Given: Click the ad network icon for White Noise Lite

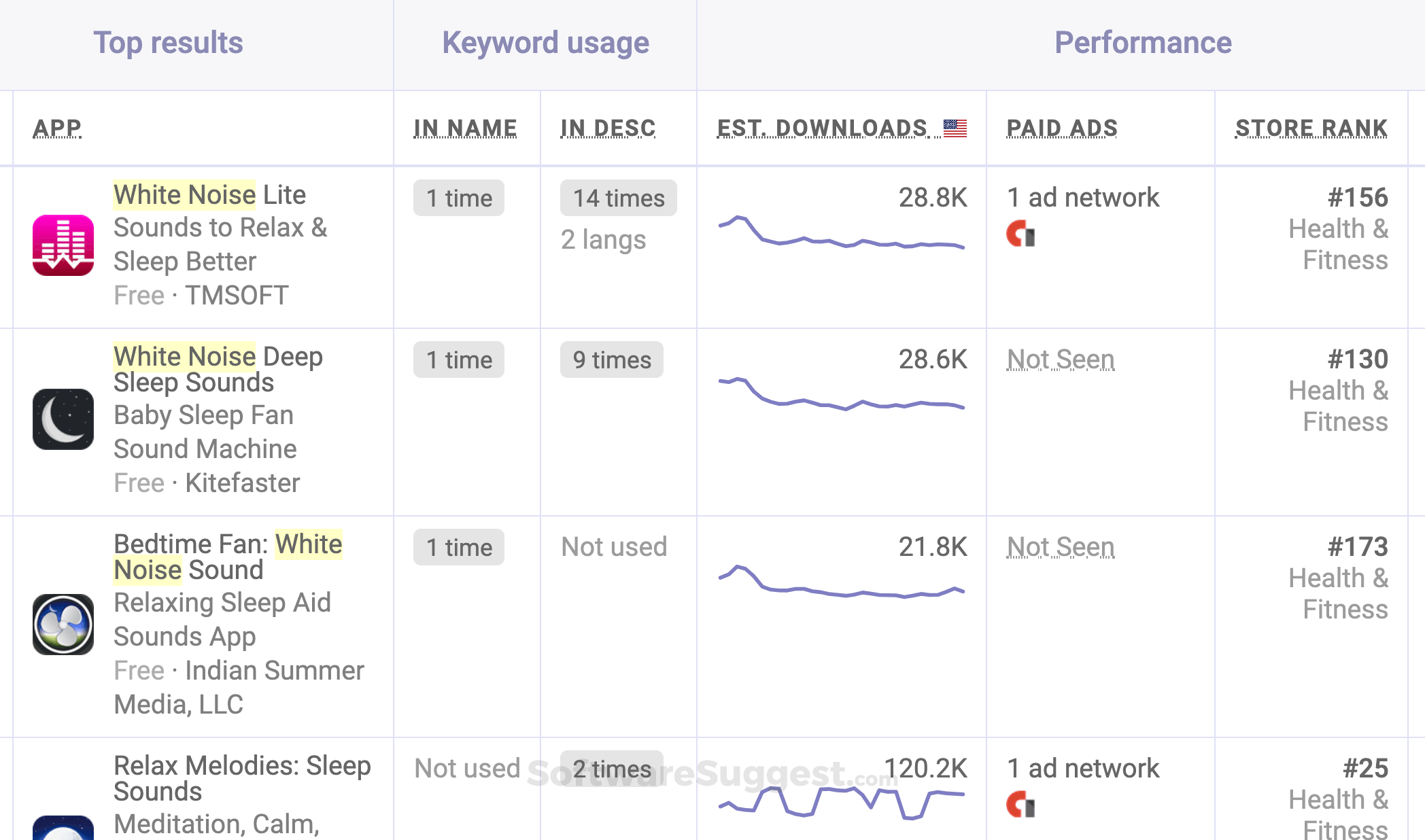Looking at the screenshot, I should click(x=1020, y=235).
